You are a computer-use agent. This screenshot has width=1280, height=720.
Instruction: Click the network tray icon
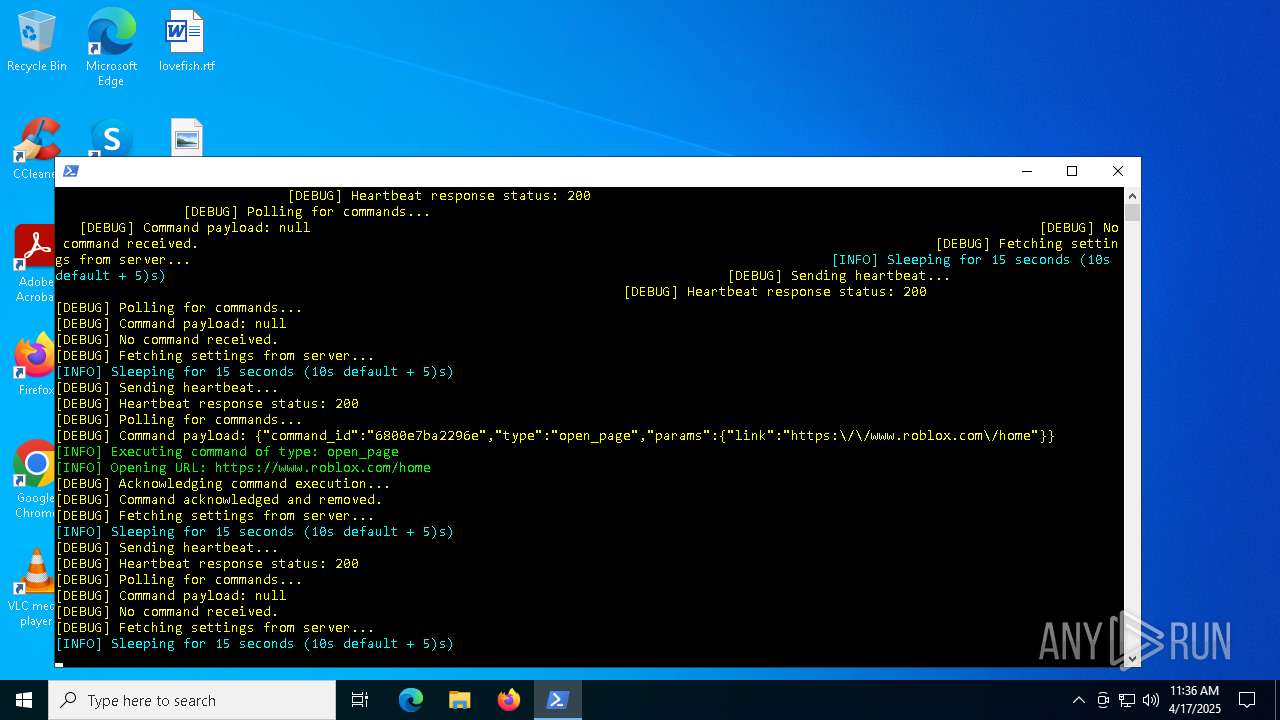coord(1127,700)
